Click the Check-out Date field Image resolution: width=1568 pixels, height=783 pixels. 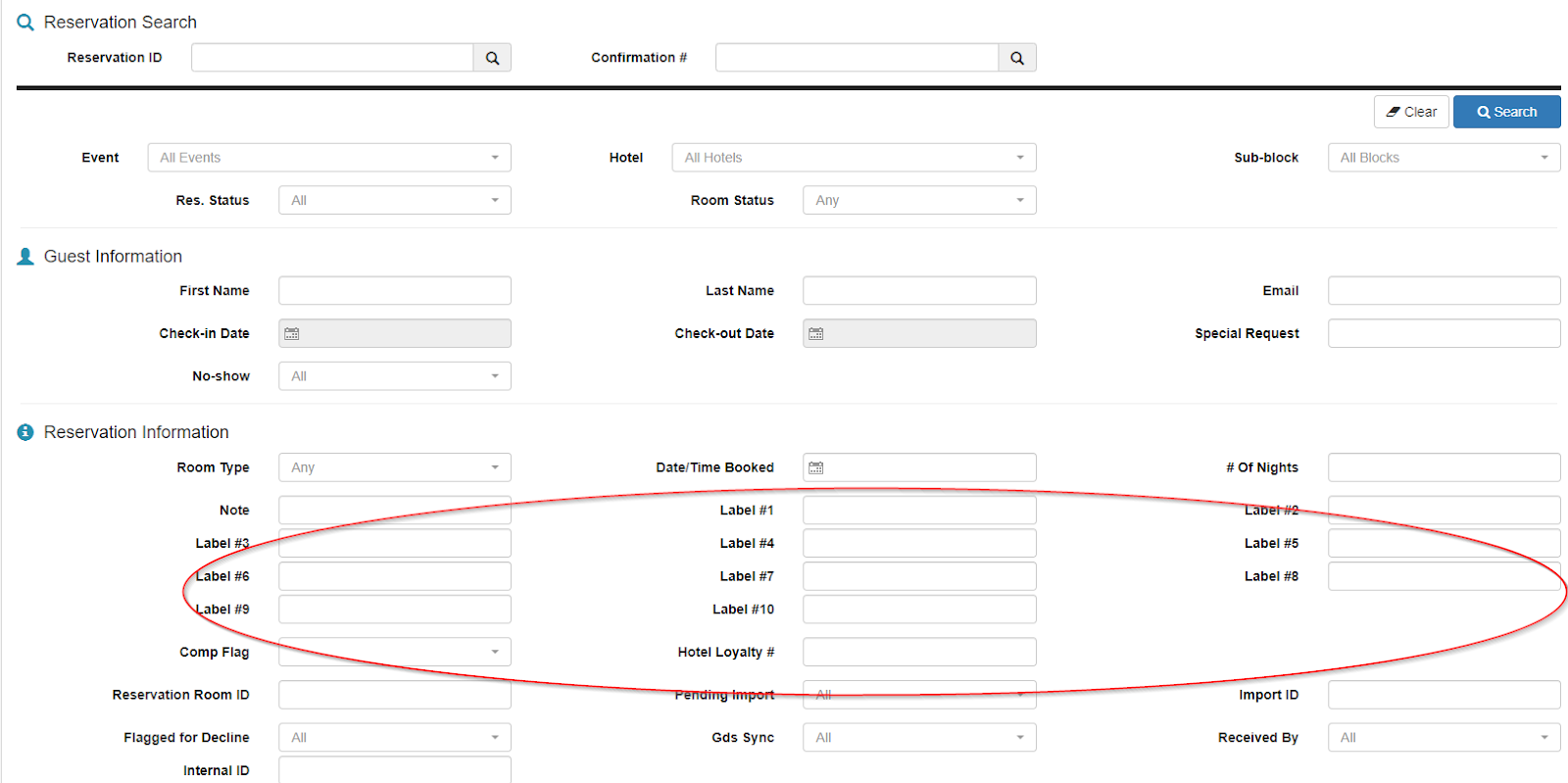point(919,333)
